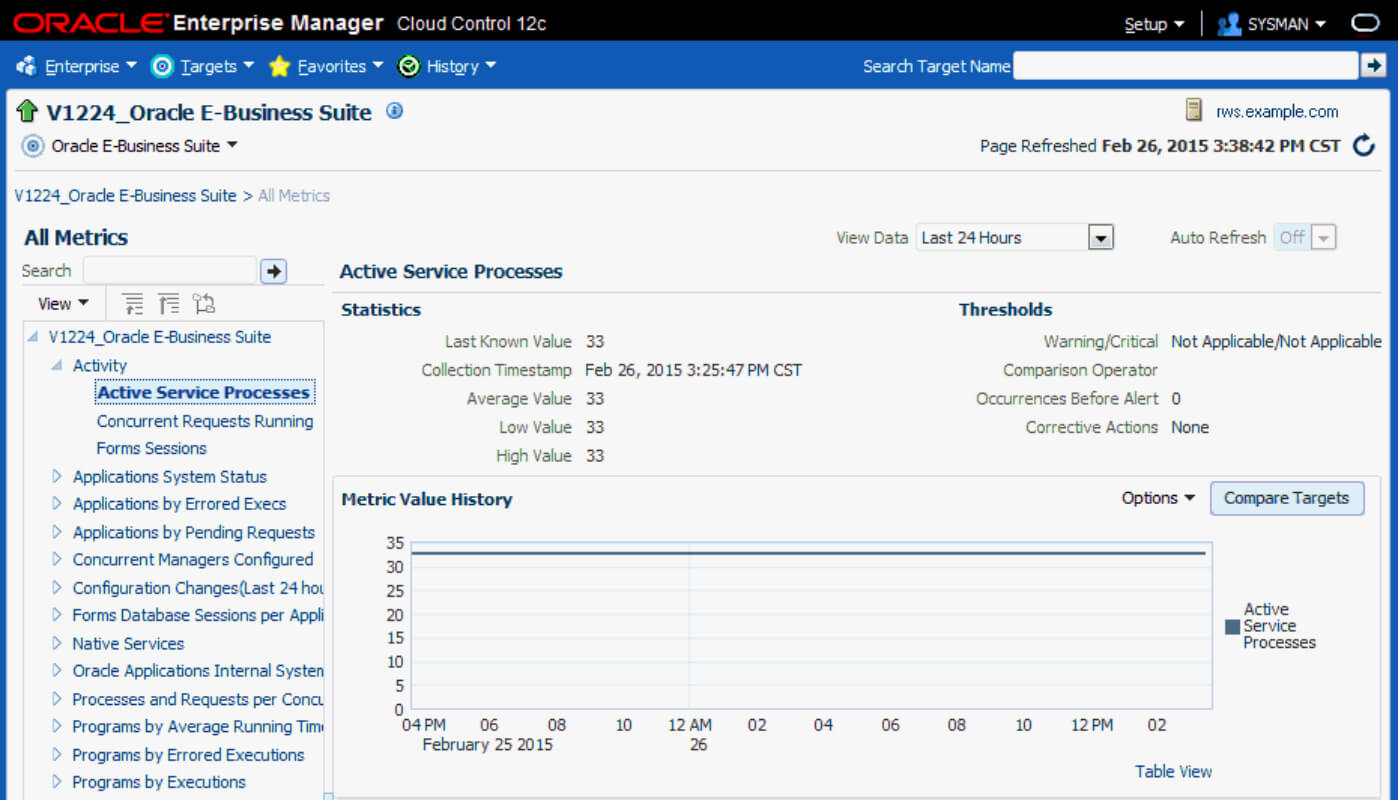
Task: Expand Applications by Pending Requests node
Action: click(57, 532)
